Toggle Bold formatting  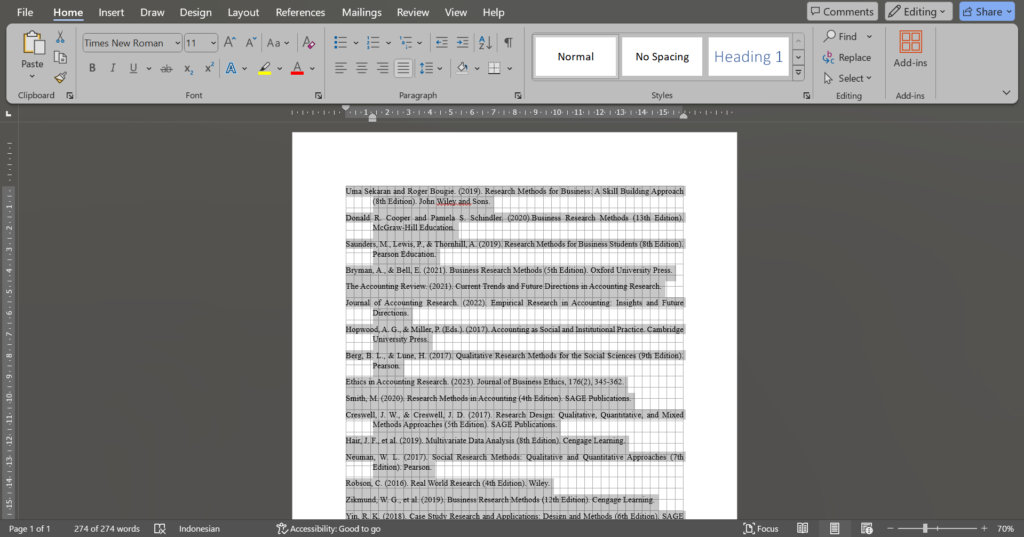(92, 69)
